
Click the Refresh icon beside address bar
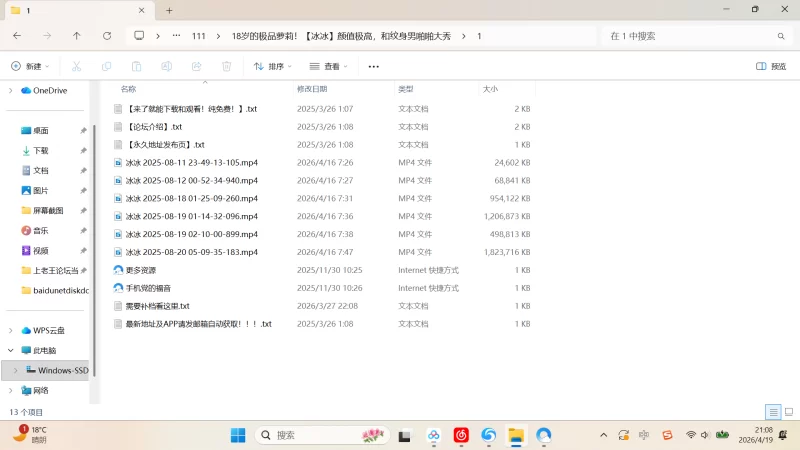[107, 36]
